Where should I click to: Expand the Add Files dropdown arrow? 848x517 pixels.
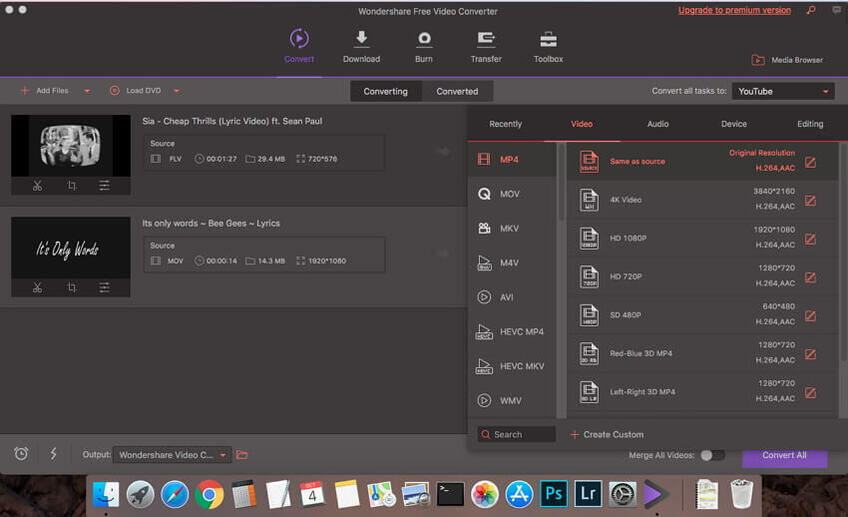pyautogui.click(x=87, y=91)
